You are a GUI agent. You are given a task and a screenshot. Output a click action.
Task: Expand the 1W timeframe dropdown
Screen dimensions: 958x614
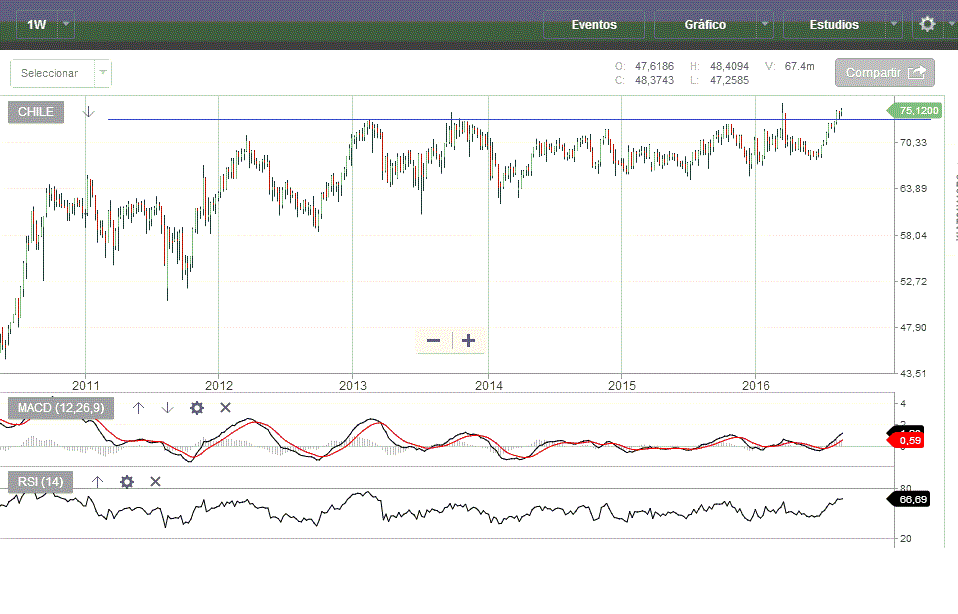[66, 24]
